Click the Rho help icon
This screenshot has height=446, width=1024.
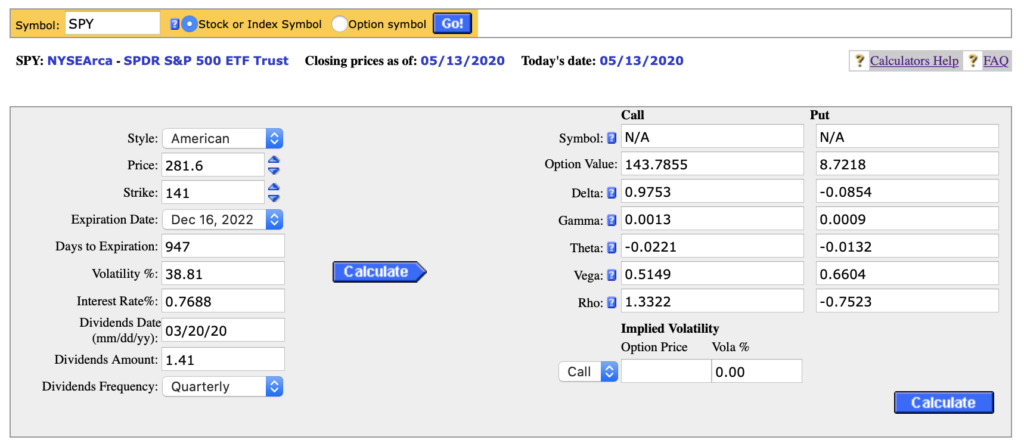click(x=612, y=303)
